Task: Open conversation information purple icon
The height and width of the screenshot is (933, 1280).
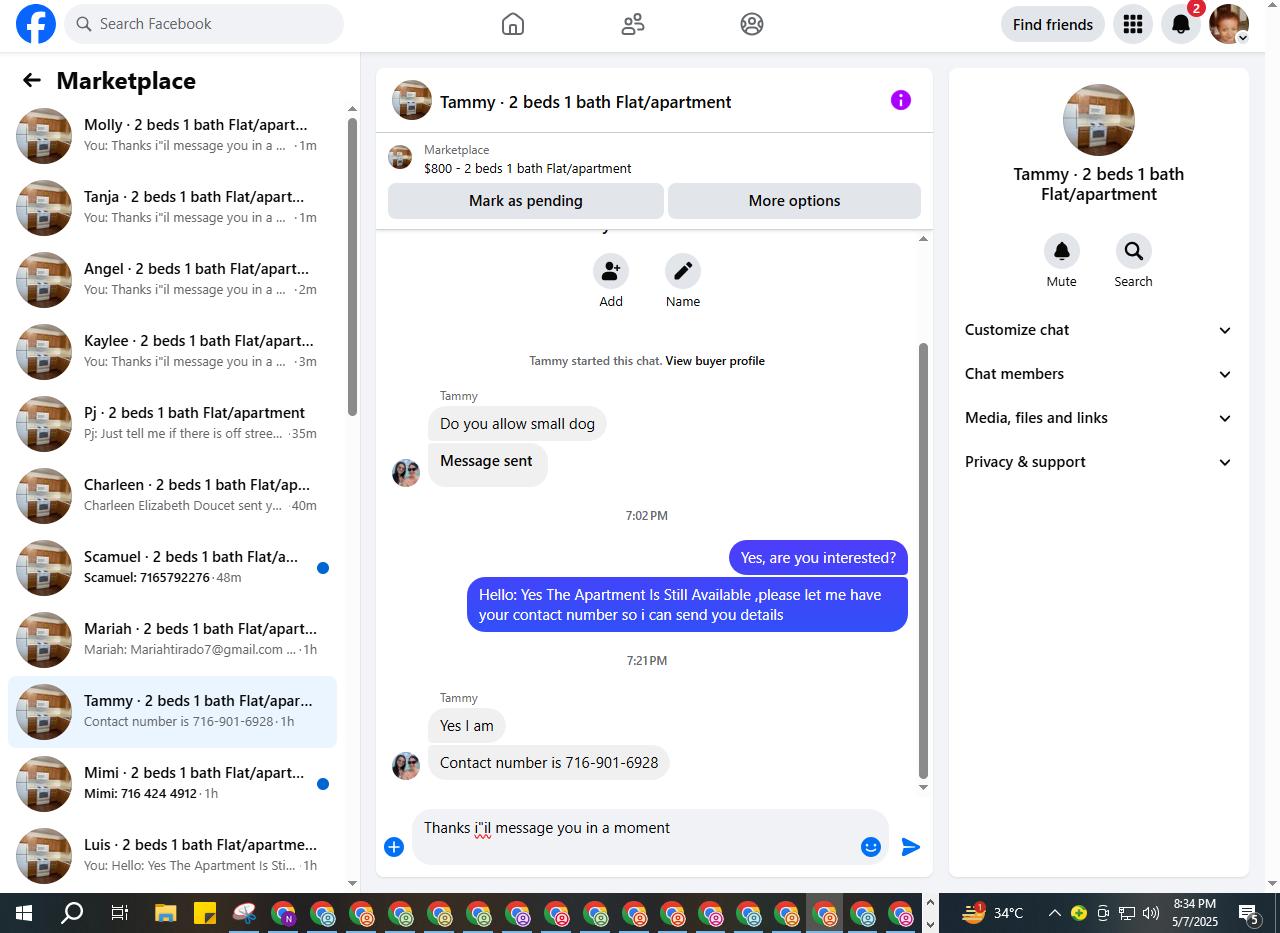Action: pyautogui.click(x=901, y=100)
